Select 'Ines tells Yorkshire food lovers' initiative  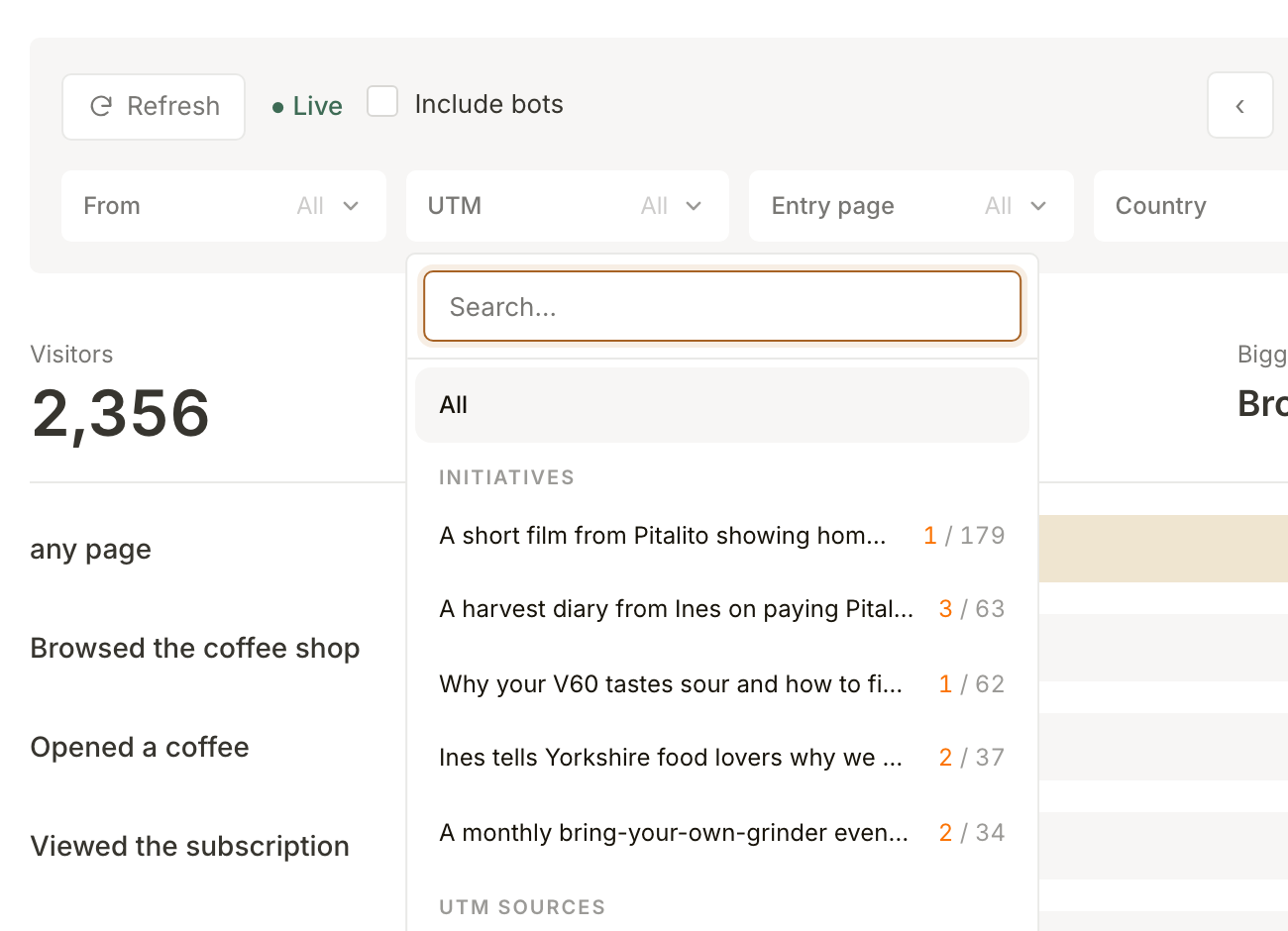pyautogui.click(x=722, y=758)
